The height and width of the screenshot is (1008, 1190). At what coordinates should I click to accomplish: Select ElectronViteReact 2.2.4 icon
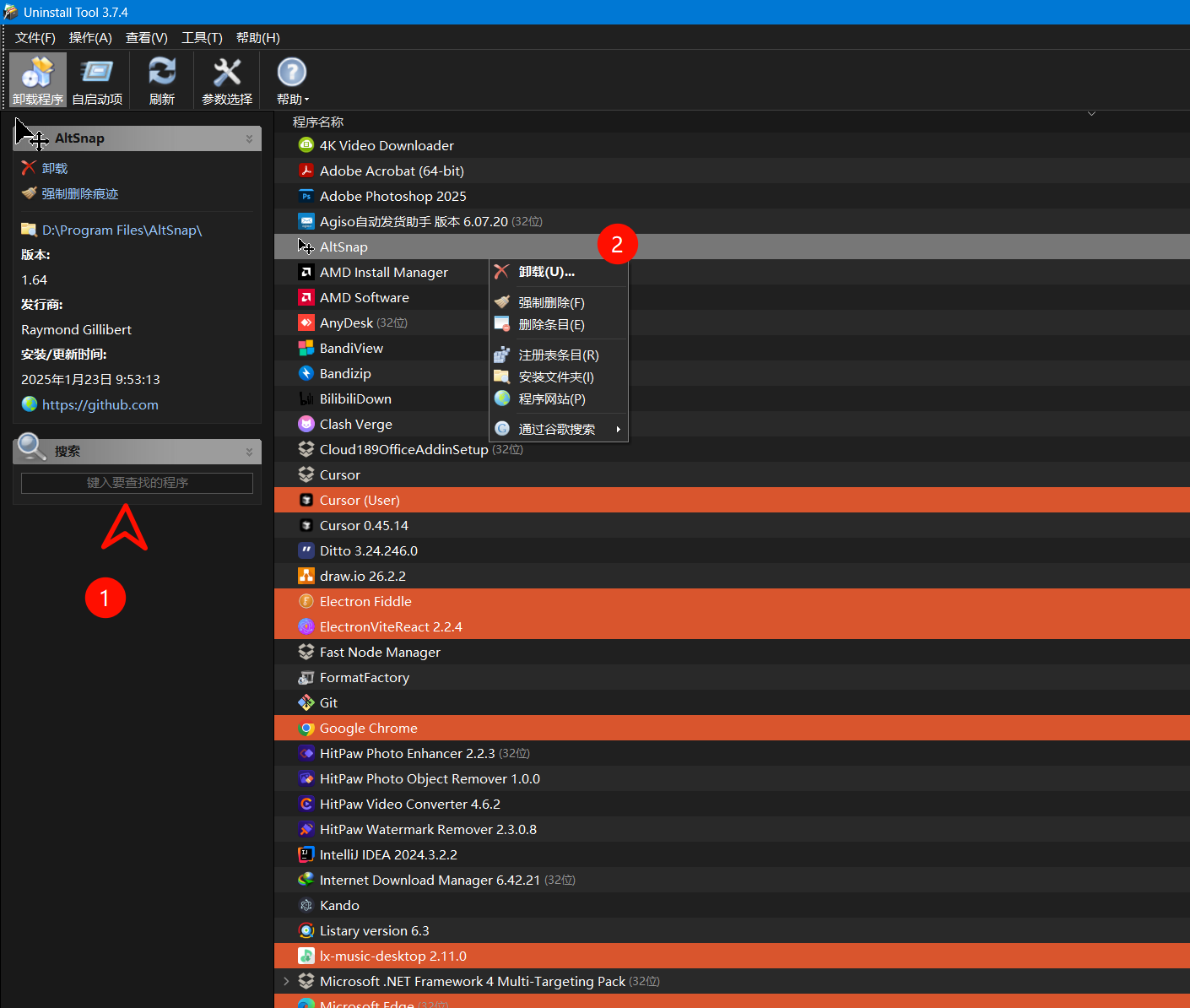pos(306,626)
